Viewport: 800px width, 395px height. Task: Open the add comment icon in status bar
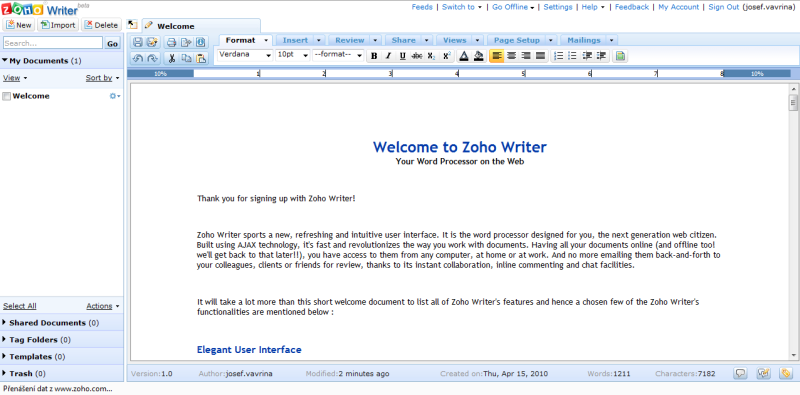[x=763, y=374]
